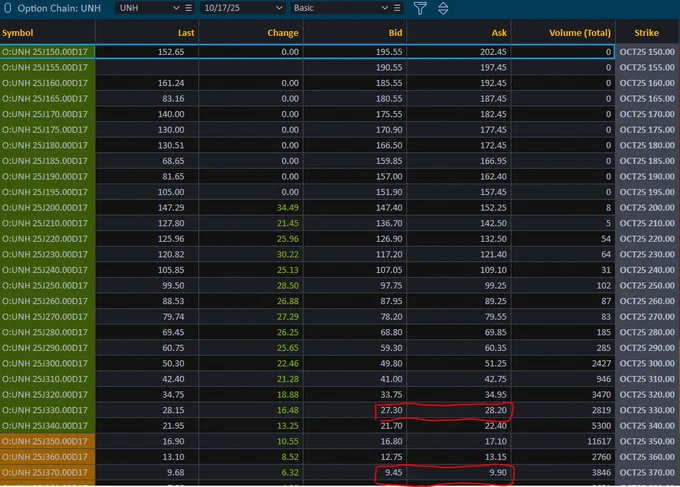Select symbol O:UNH 25J150.00D17

coord(45,52)
